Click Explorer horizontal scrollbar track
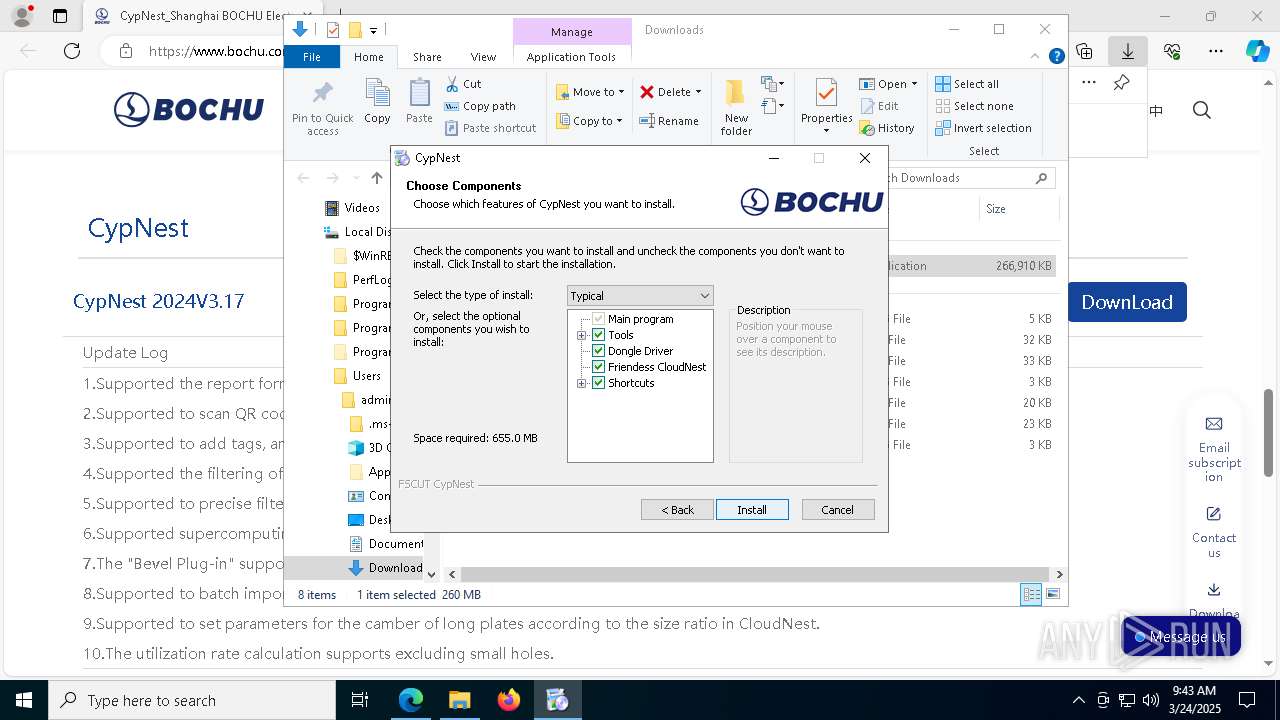 [x=755, y=575]
